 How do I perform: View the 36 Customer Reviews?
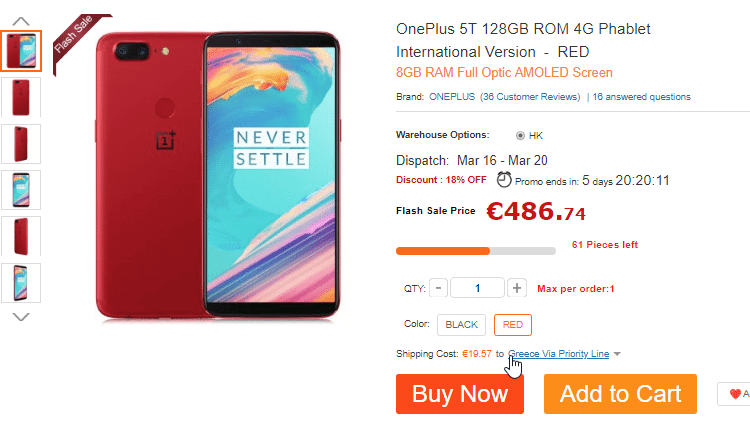click(530, 97)
